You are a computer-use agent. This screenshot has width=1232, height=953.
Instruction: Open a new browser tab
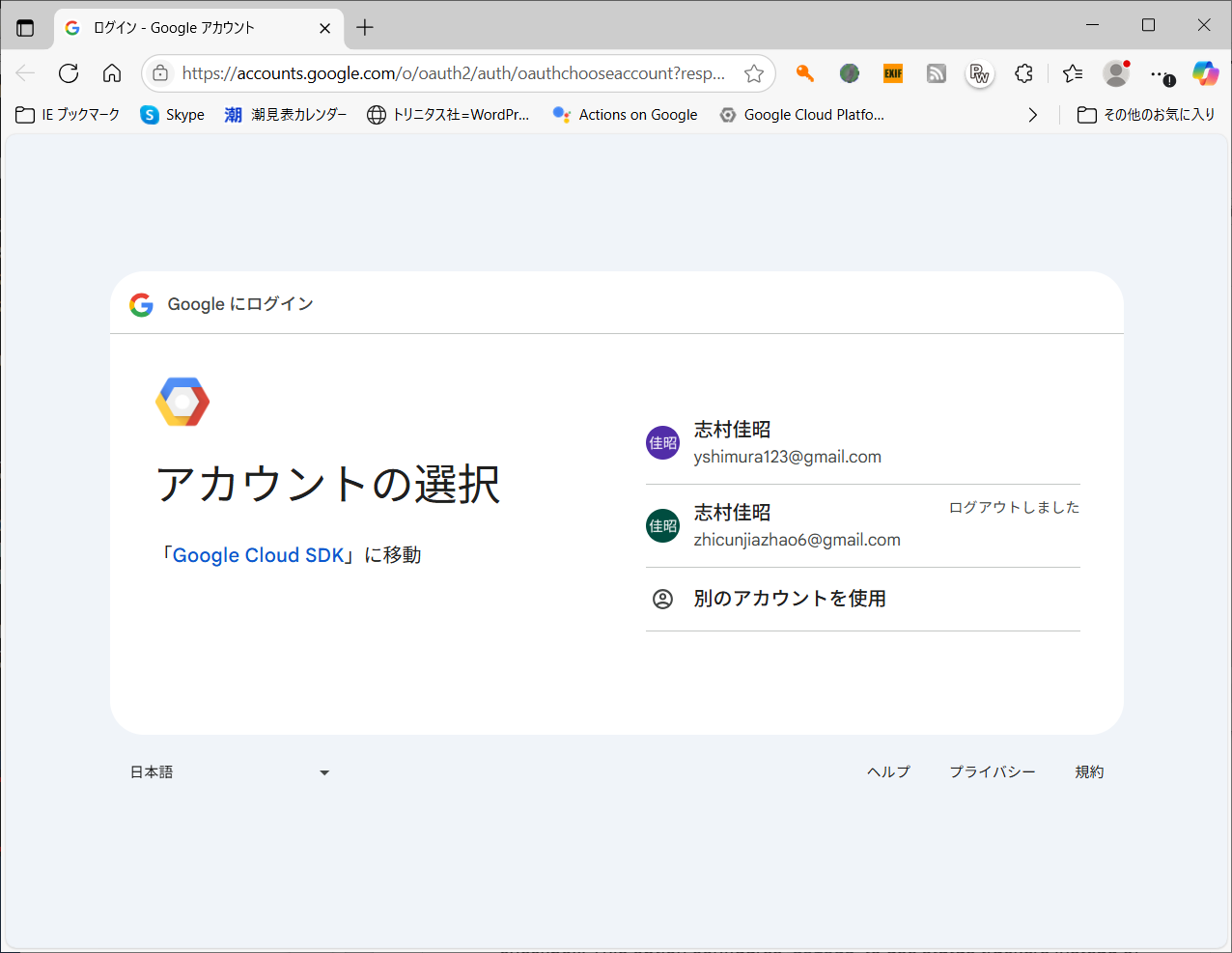365,28
